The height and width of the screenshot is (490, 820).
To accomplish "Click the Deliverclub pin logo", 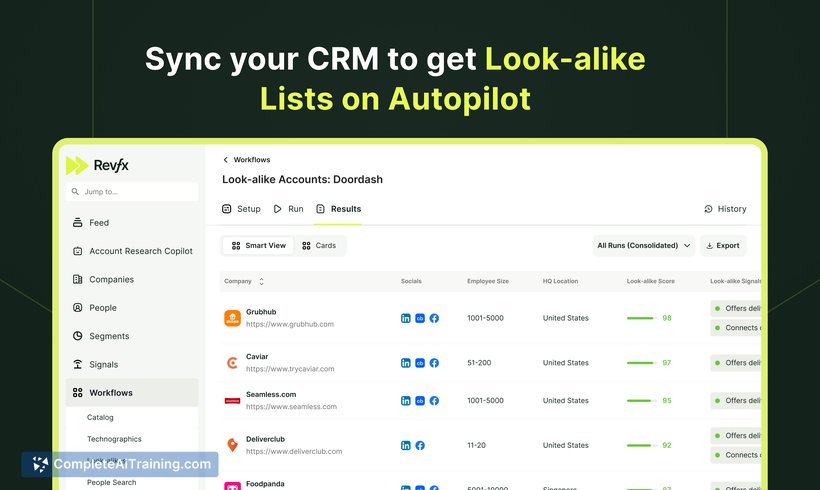I will coord(232,445).
